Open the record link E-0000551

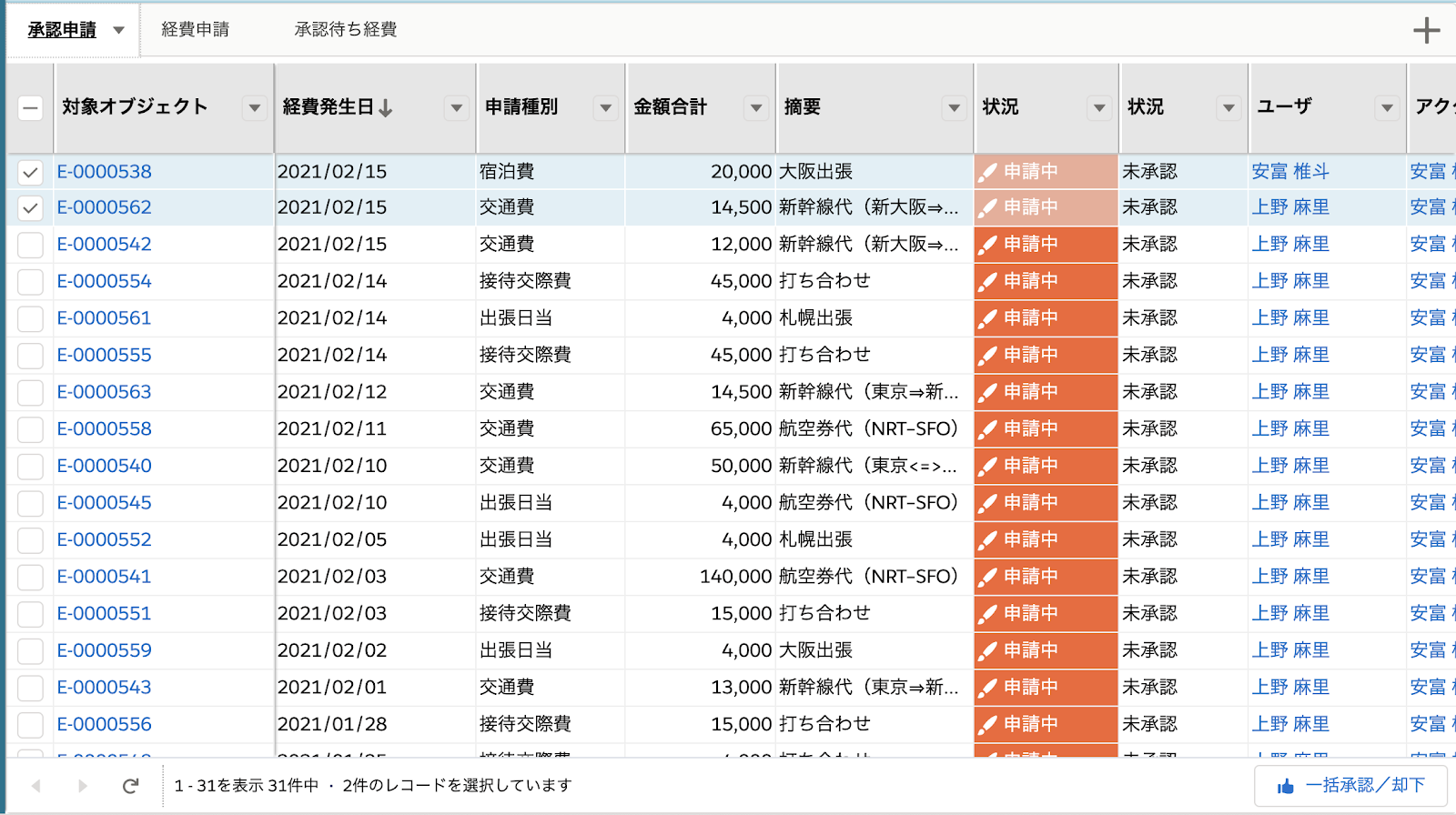105,614
